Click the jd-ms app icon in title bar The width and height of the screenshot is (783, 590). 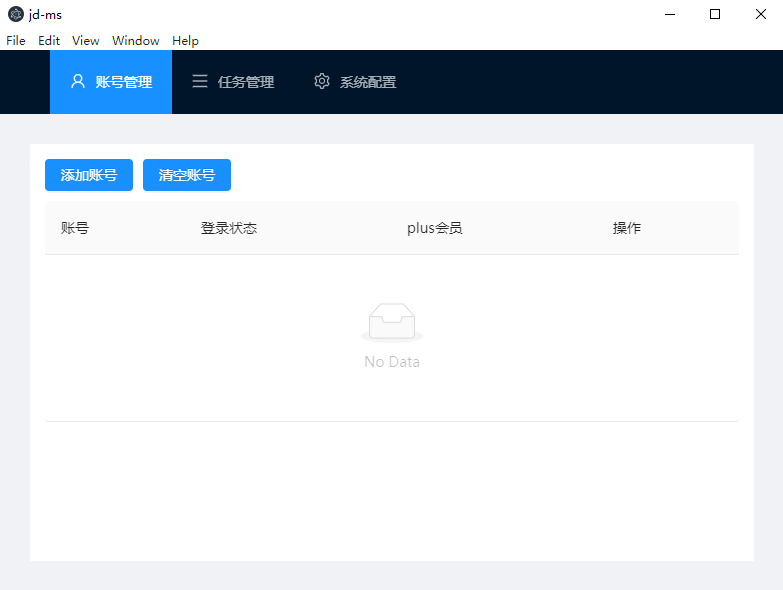[15, 14]
